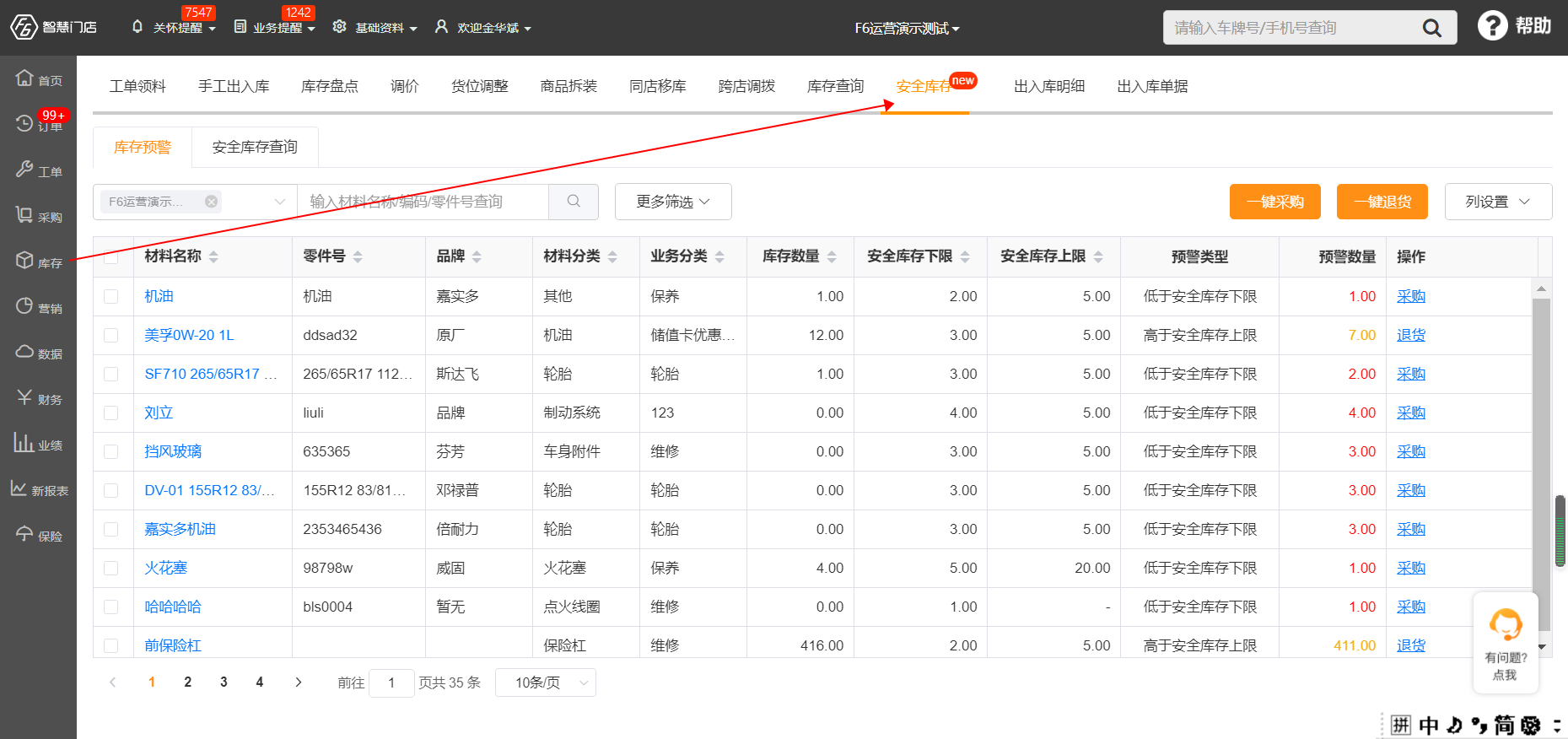Click the 输入材料名称 search field
Viewport: 1568px width, 739px height.
[x=423, y=202]
